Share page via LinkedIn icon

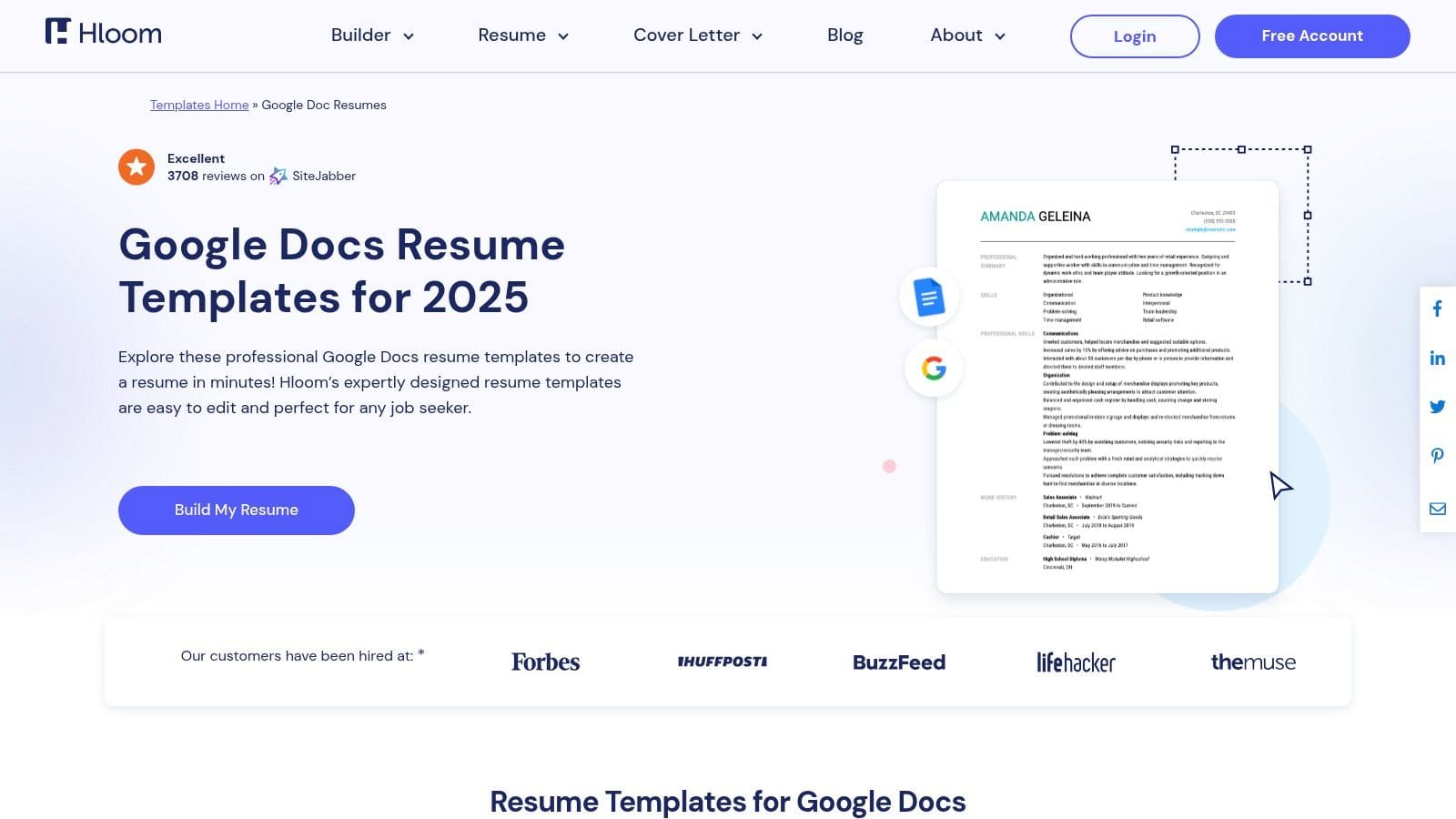pyautogui.click(x=1437, y=359)
